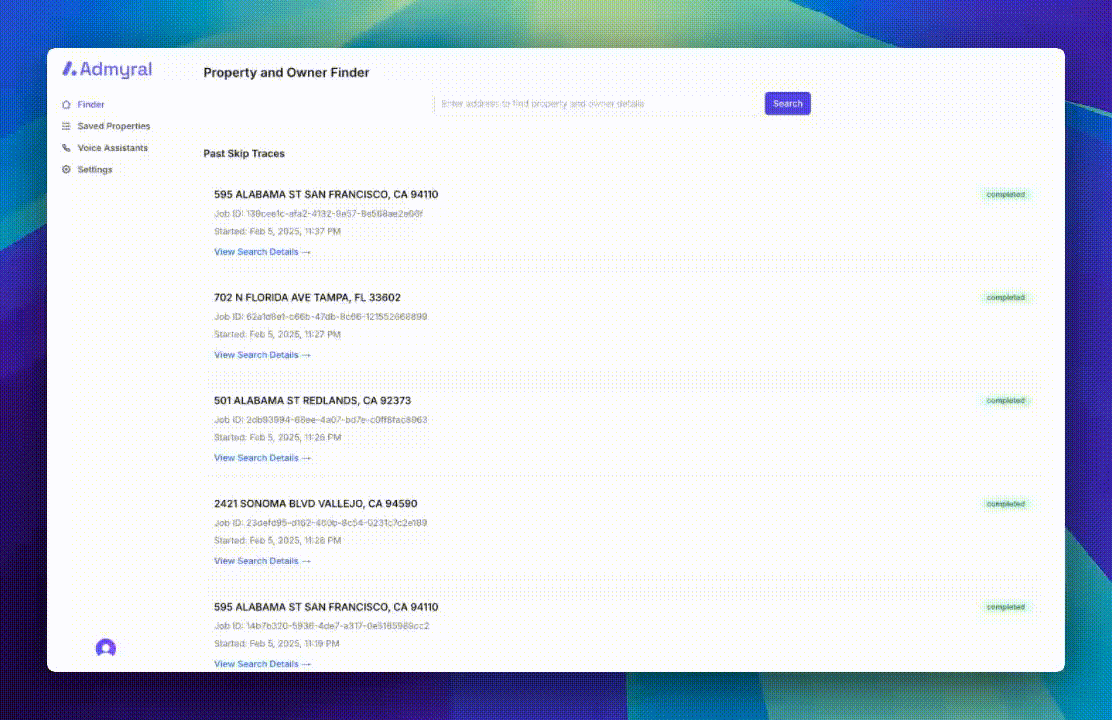Click Job ID of 2421 Sonoma Blvd trace
1112x720 pixels.
(x=321, y=523)
